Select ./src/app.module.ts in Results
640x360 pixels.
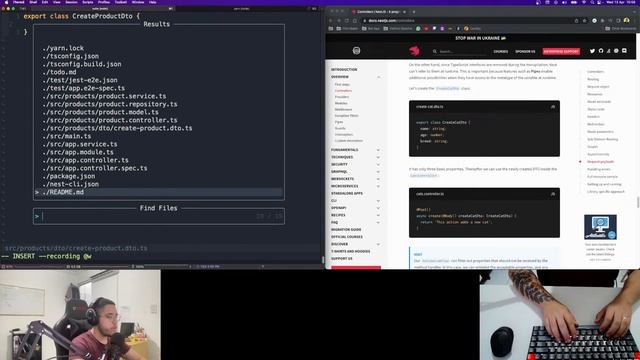click(78, 152)
